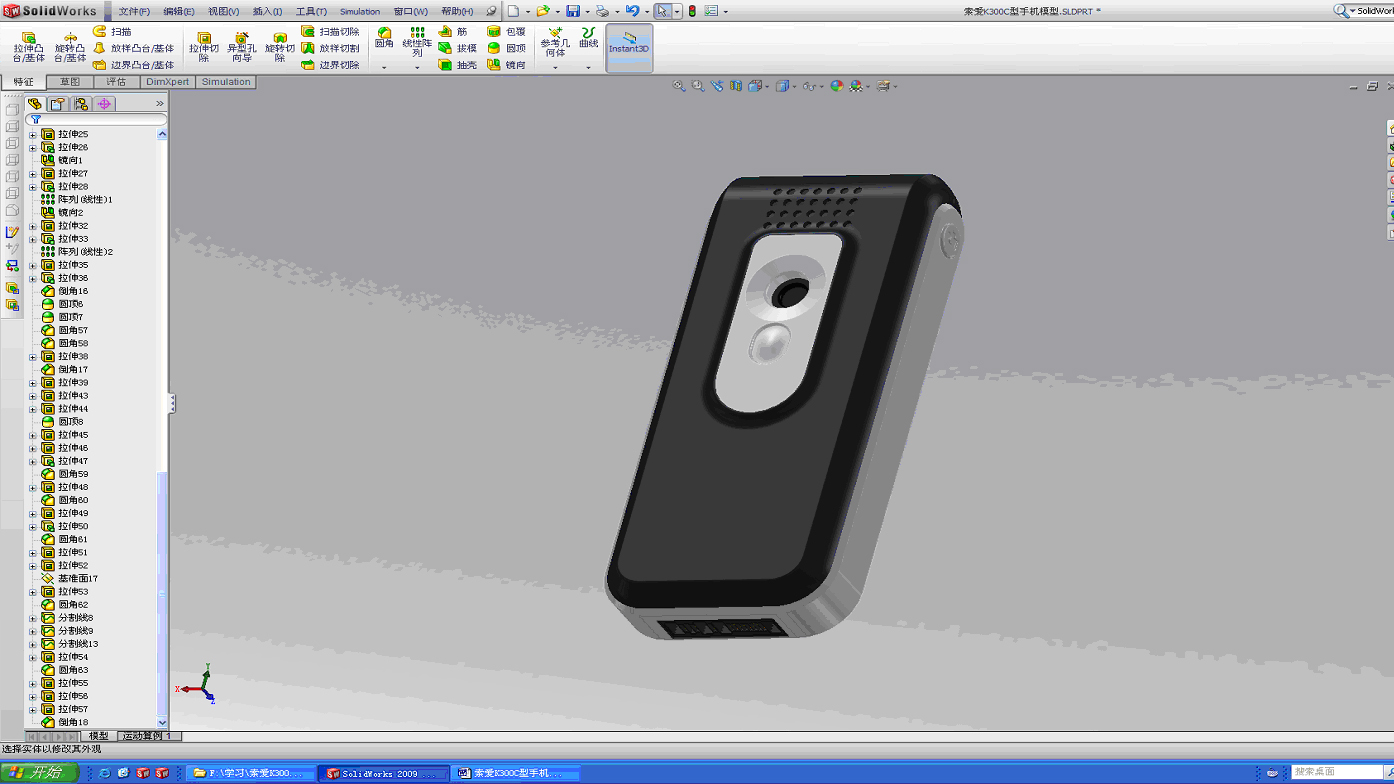Select 镜向2 in feature tree

62,213
